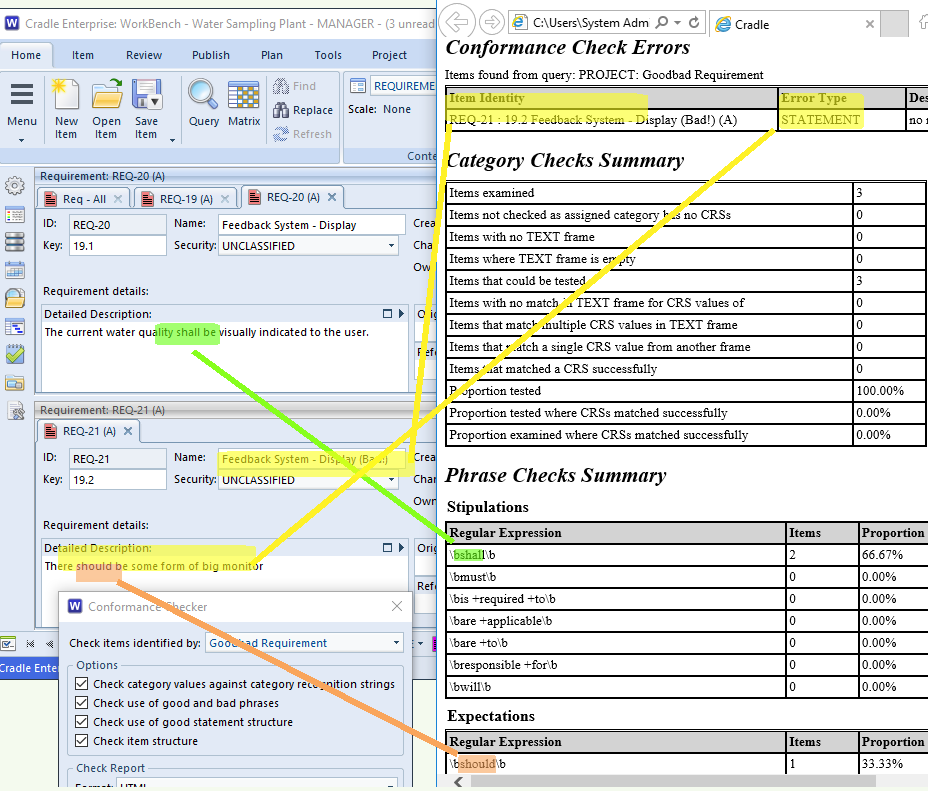Click the Replace binoculars button
Viewport: 928px width, 791px height.
point(303,110)
